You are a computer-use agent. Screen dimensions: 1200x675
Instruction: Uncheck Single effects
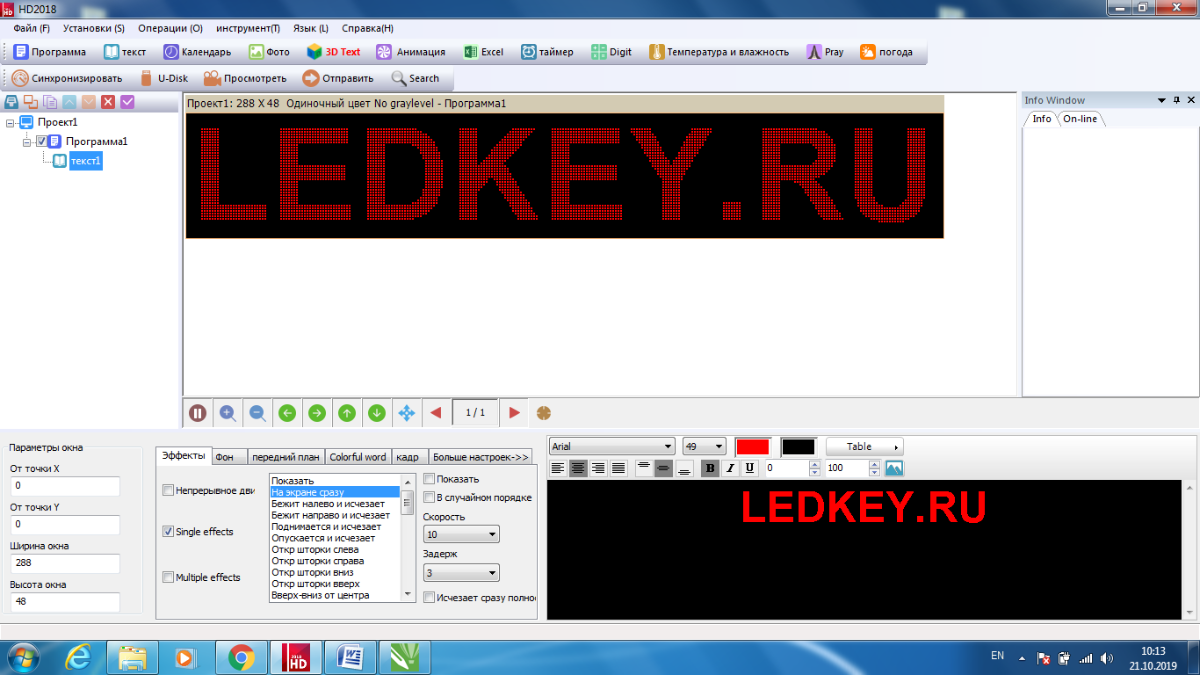coord(168,531)
